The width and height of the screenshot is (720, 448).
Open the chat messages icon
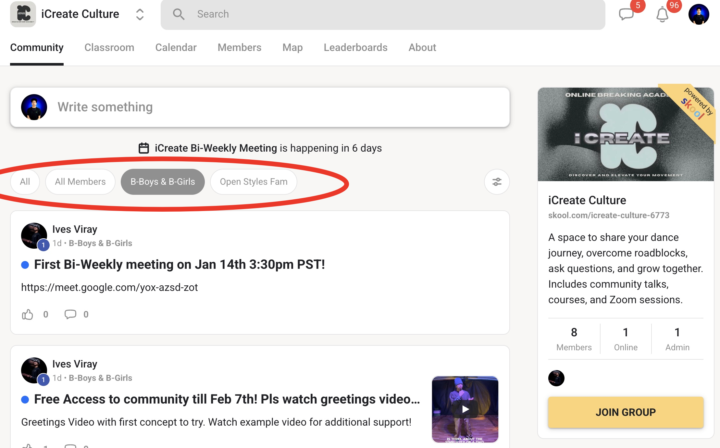pyautogui.click(x=627, y=14)
